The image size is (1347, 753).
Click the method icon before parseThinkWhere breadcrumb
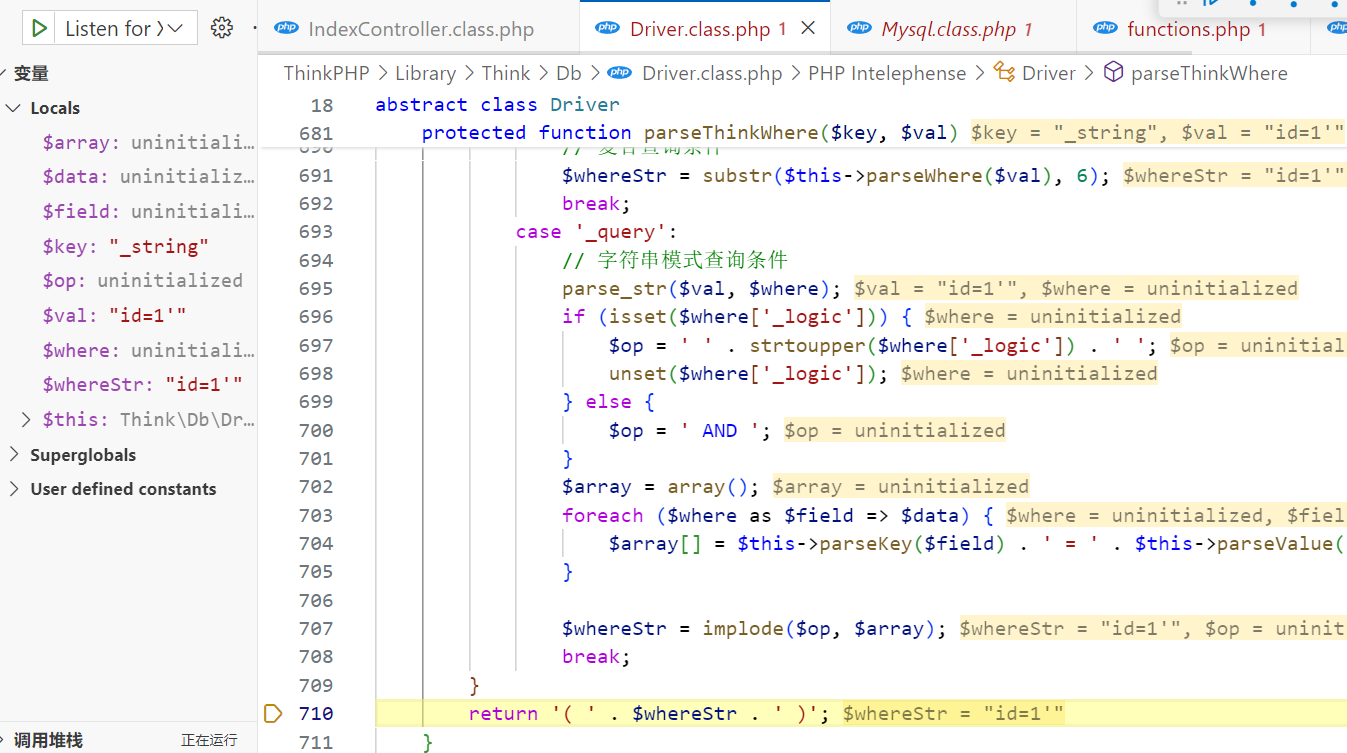click(x=1113, y=73)
